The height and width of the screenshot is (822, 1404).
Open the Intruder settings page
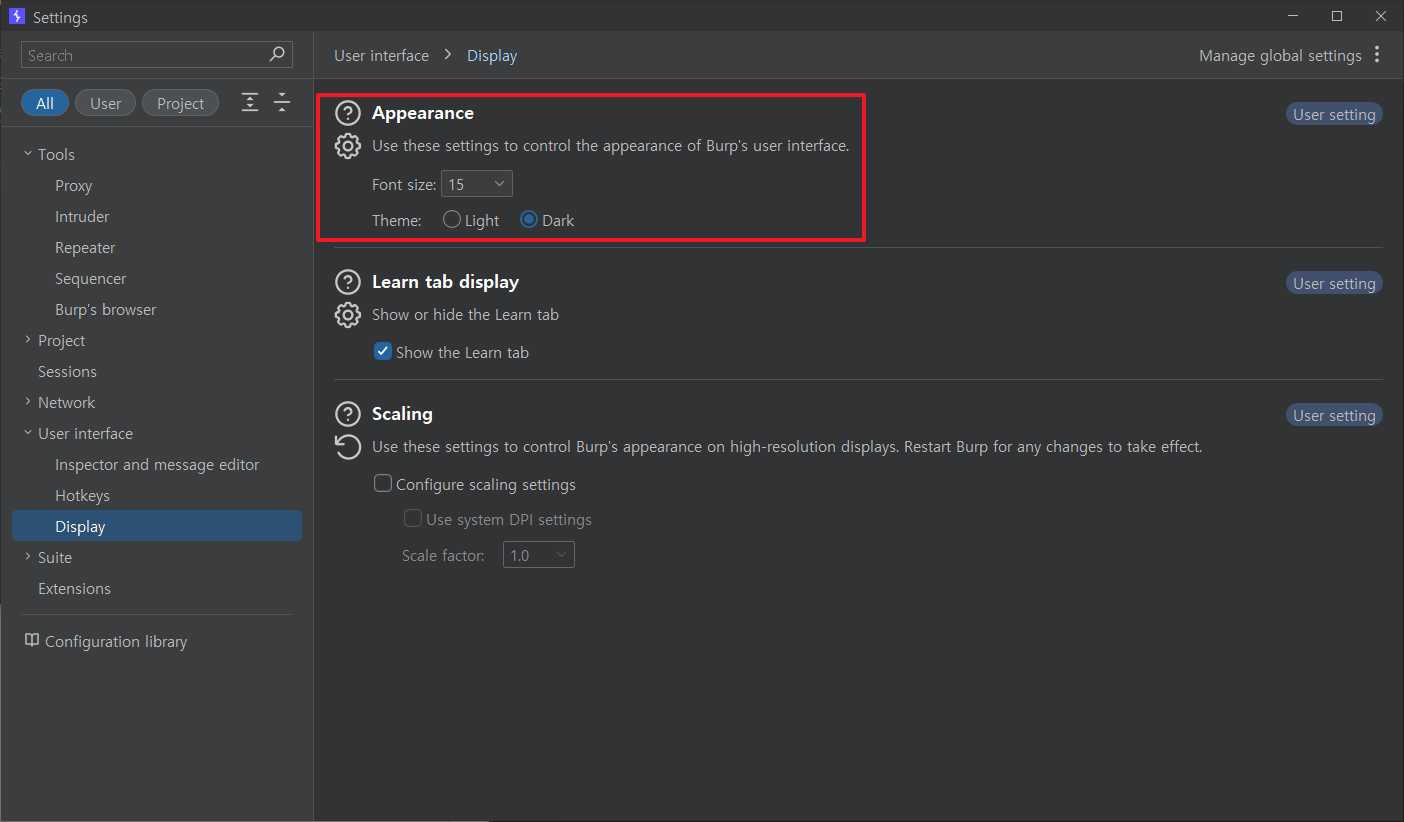82,216
